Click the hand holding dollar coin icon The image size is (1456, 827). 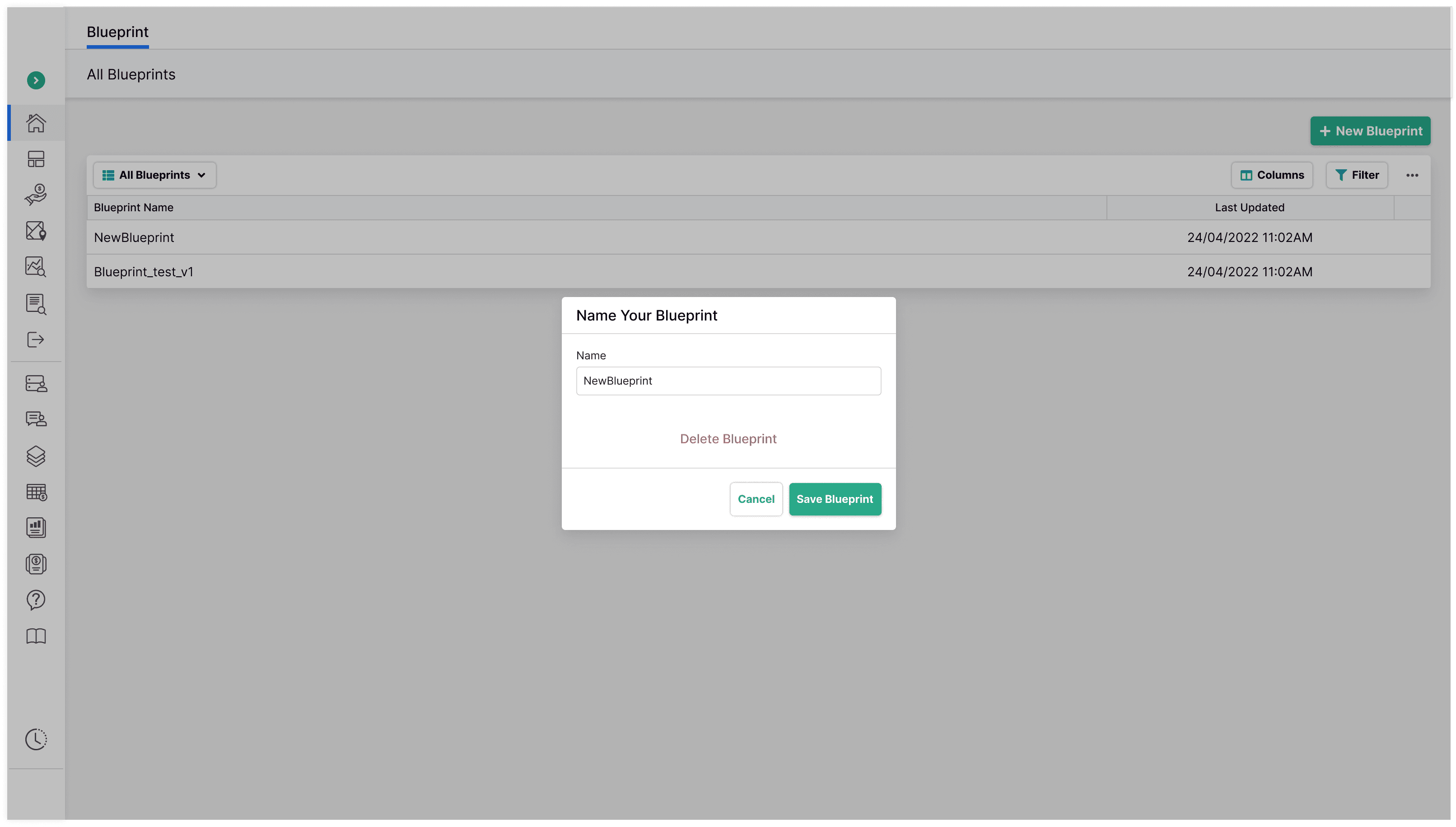point(36,195)
